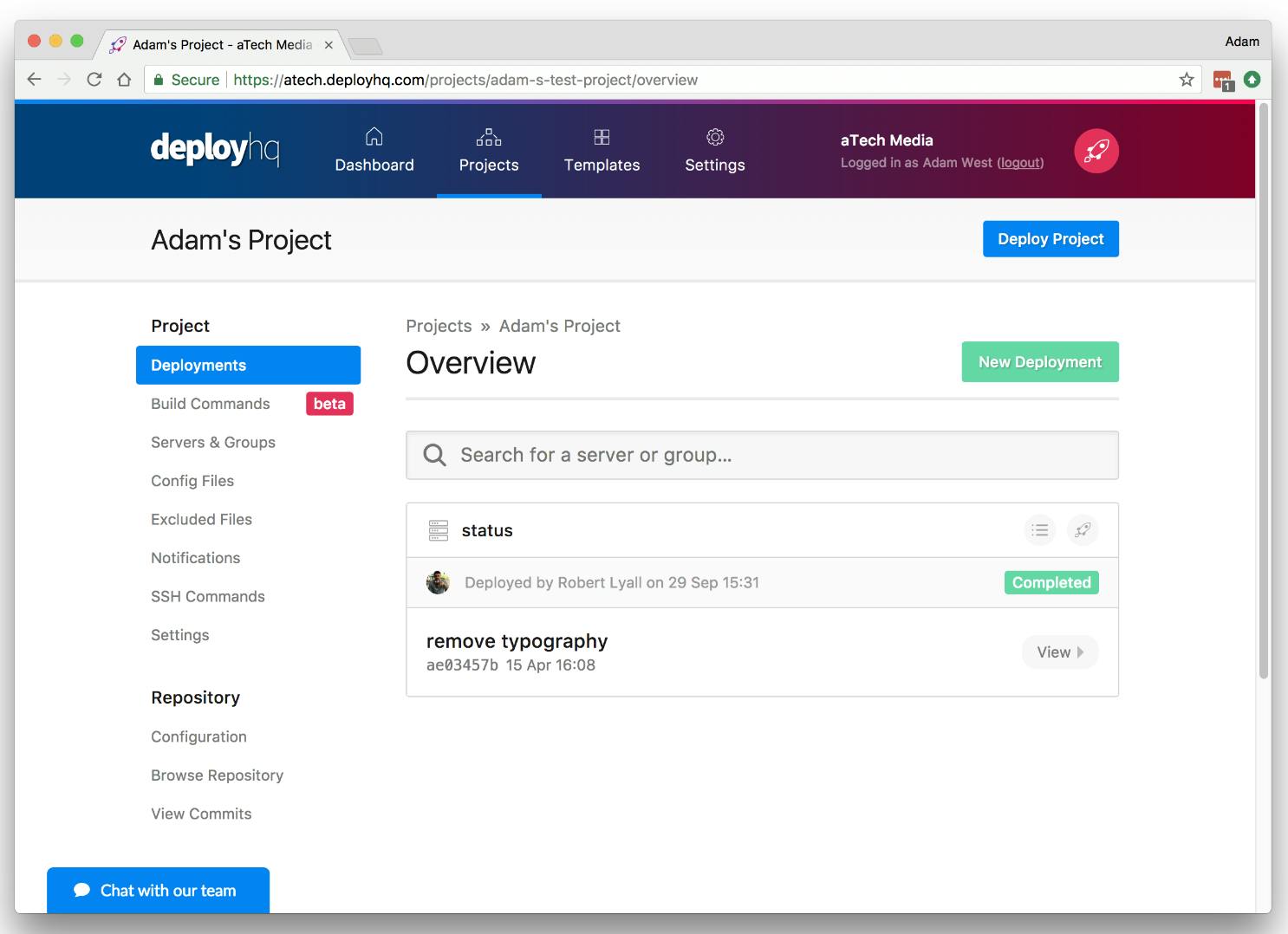Open the deployments list icon on status server

[1039, 529]
